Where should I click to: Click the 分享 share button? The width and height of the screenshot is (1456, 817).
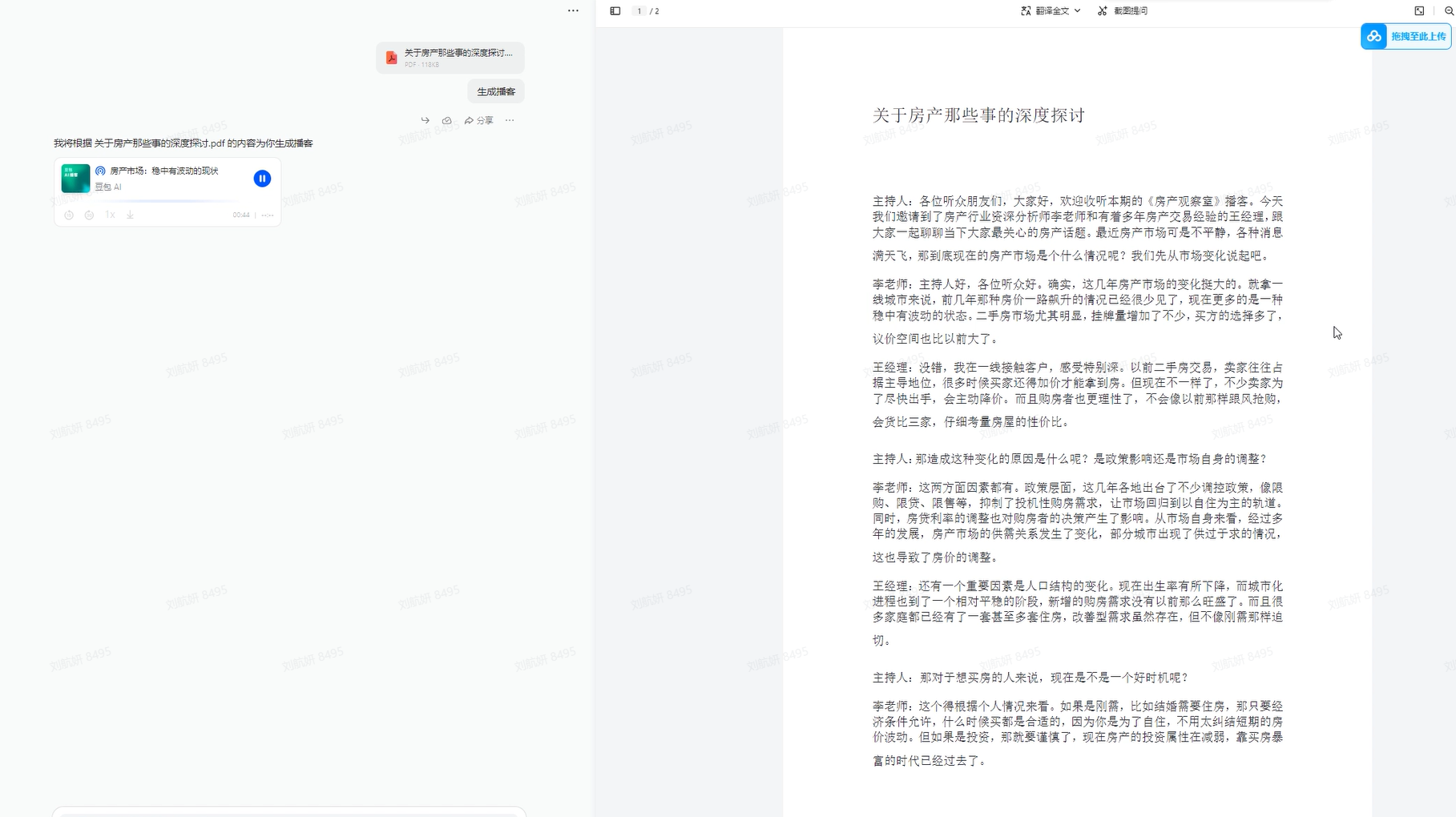479,120
